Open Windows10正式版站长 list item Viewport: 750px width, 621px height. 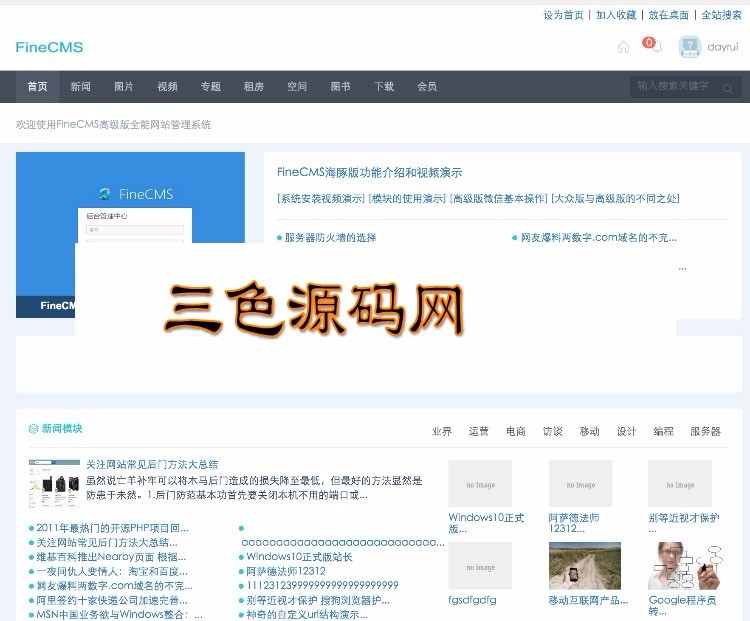pyautogui.click(x=299, y=557)
